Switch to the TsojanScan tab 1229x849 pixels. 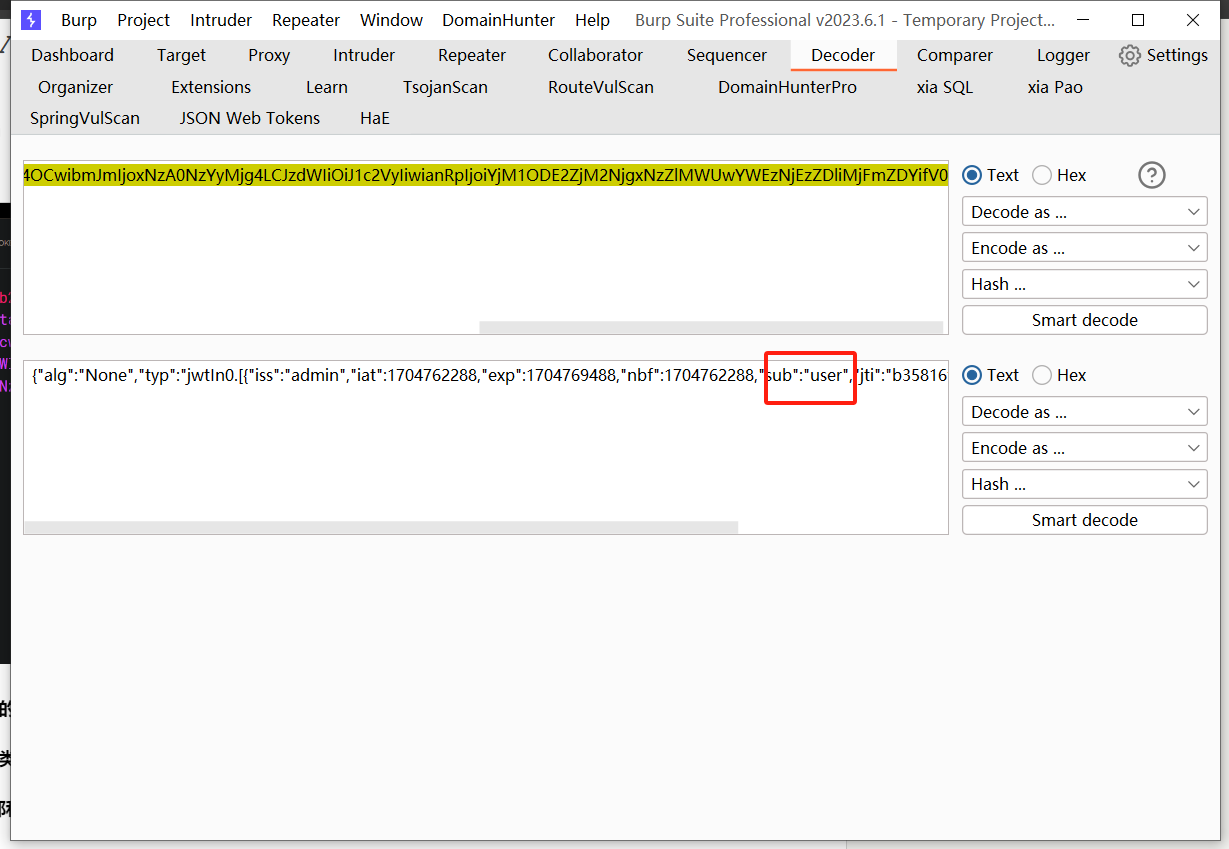pos(445,88)
